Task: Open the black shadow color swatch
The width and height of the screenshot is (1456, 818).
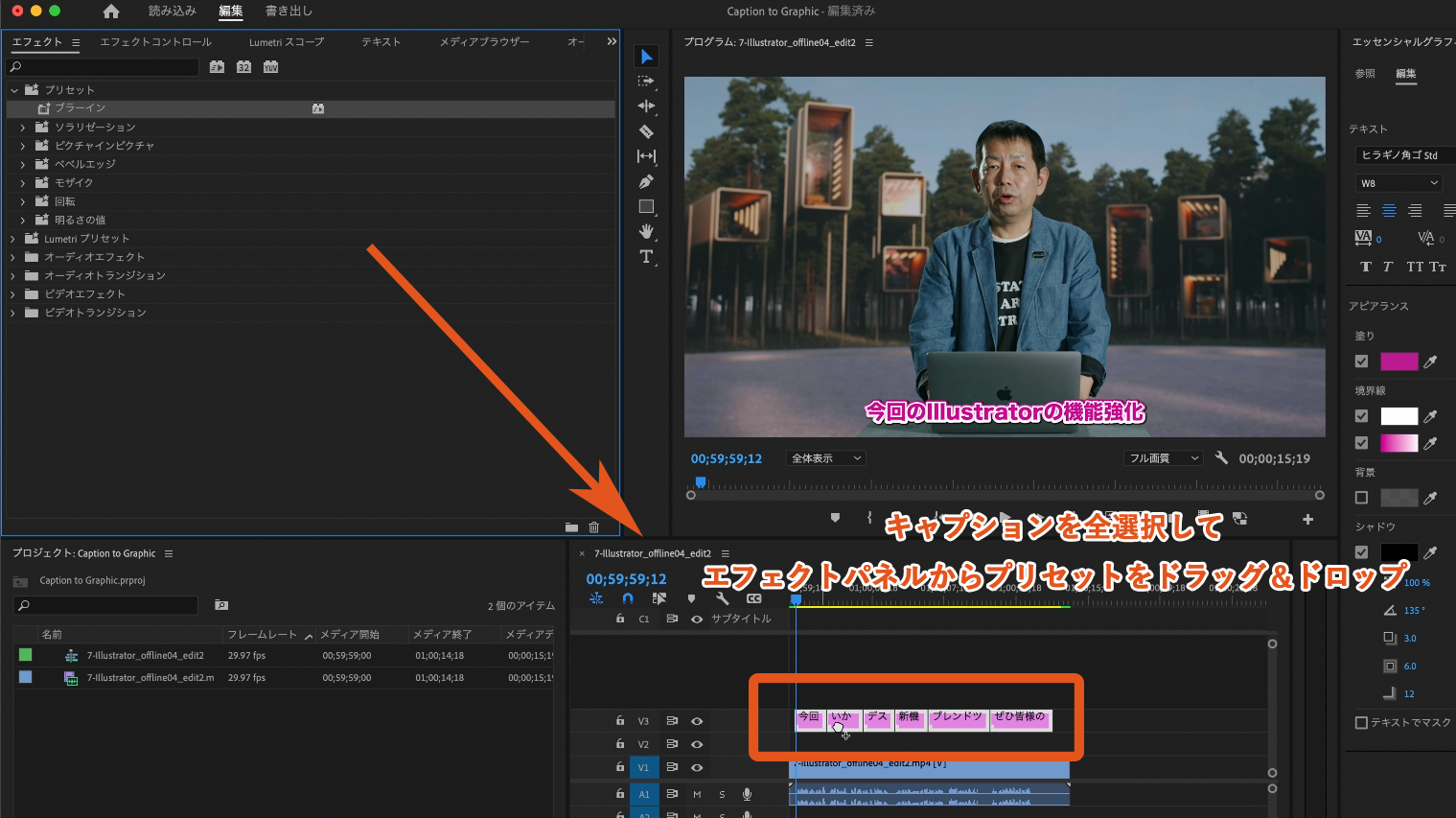Action: pyautogui.click(x=1399, y=552)
